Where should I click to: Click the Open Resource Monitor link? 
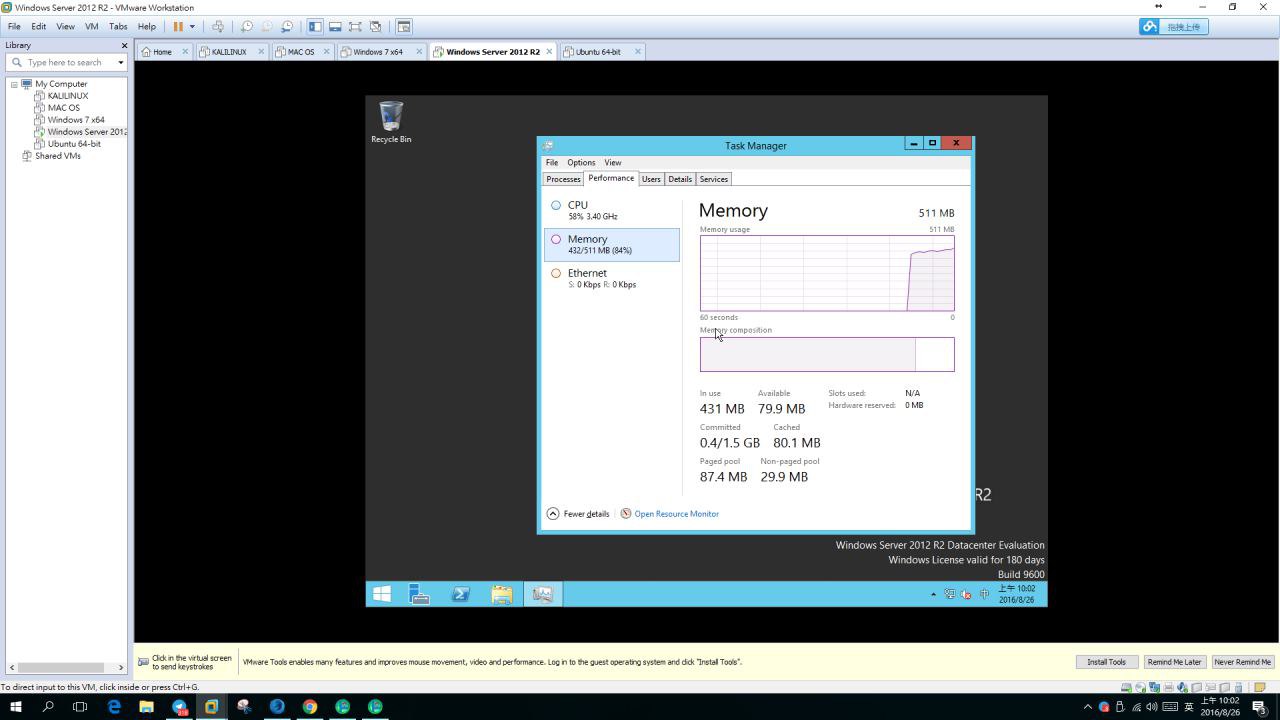[x=676, y=514]
